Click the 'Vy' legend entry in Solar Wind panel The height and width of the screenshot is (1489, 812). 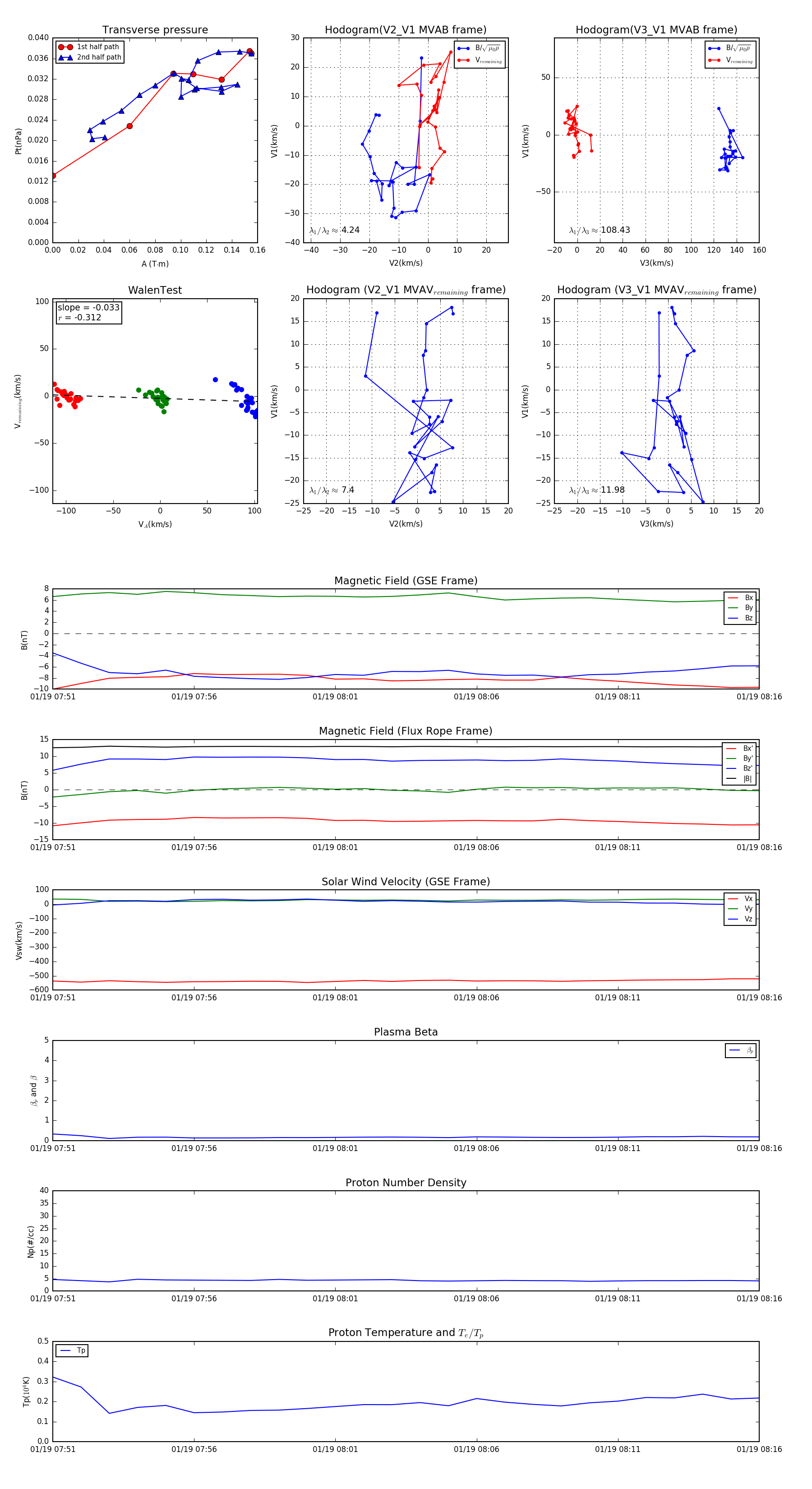tap(740, 909)
